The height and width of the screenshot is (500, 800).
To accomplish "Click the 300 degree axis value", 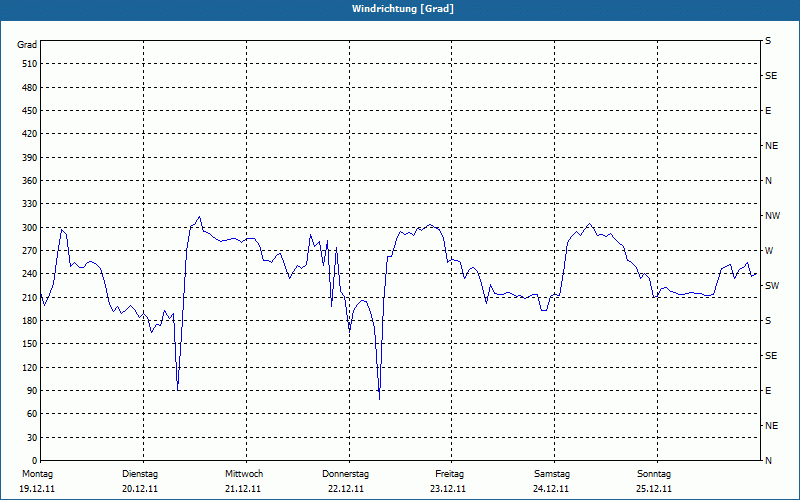I will tap(29, 228).
